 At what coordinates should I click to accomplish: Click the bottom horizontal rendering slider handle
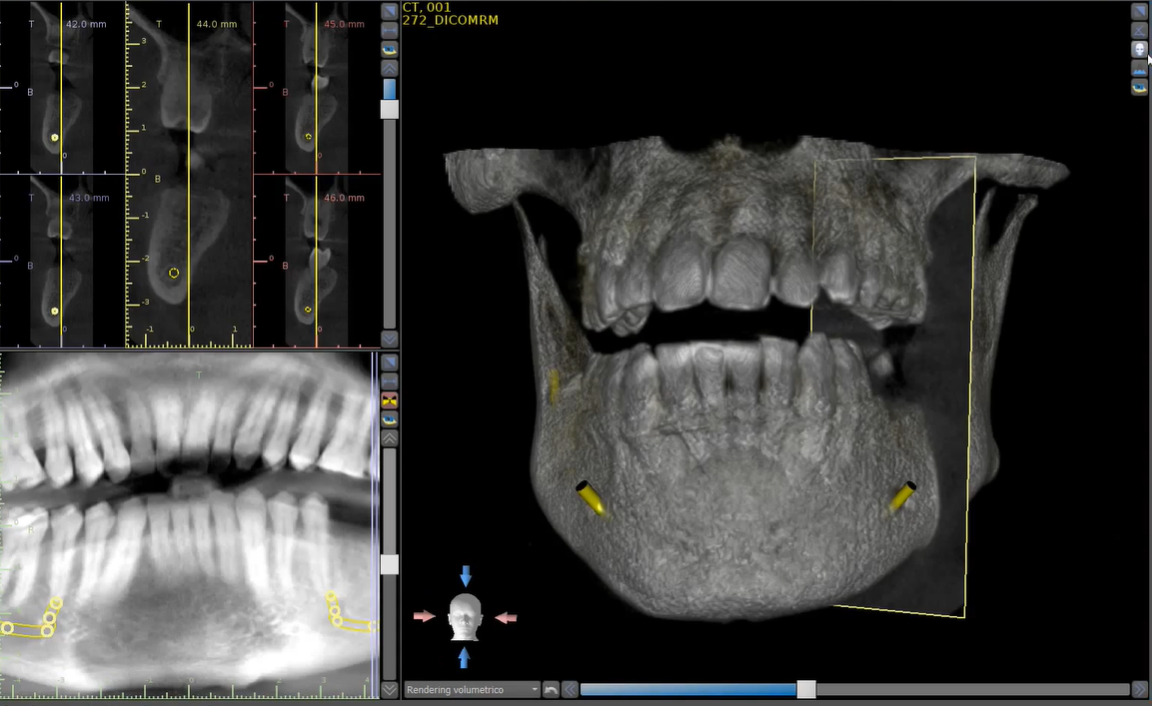coord(806,689)
